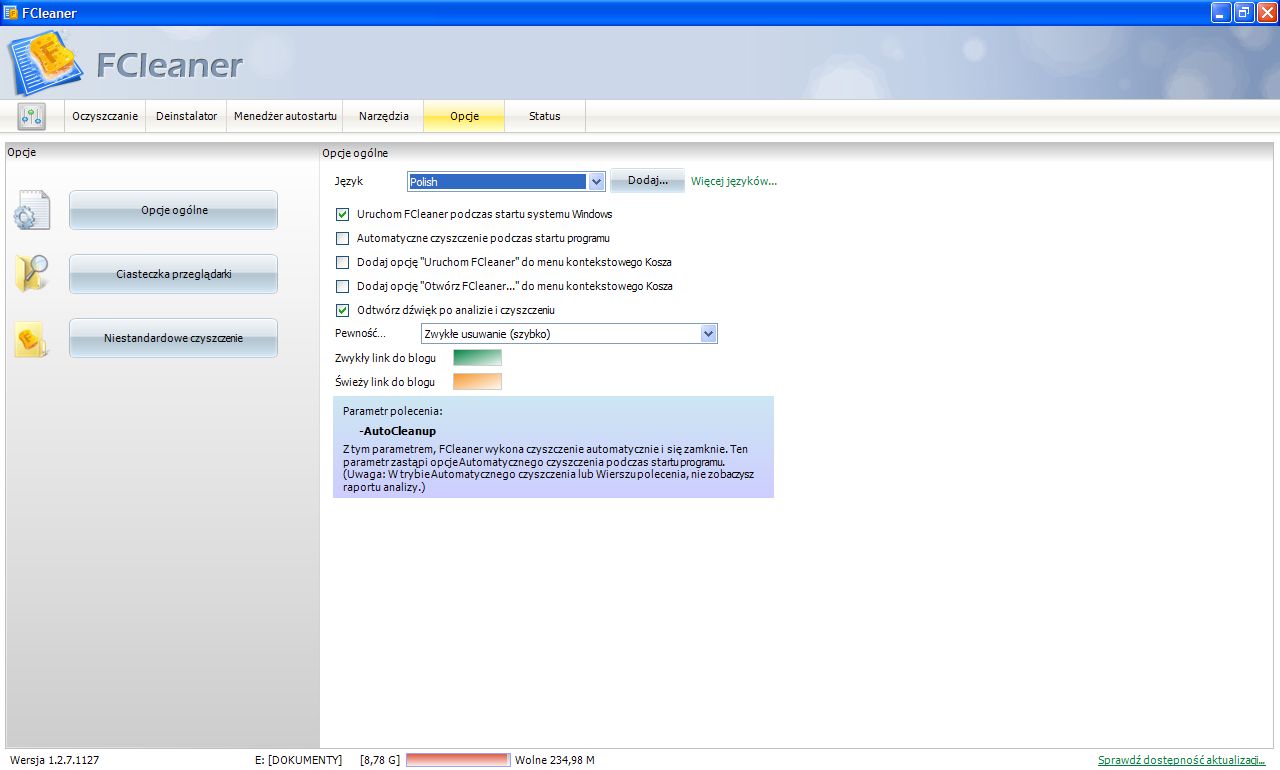The height and width of the screenshot is (770, 1280).
Task: Enable Automatyczne czyszczenie podczas startu programu
Action: (x=343, y=238)
